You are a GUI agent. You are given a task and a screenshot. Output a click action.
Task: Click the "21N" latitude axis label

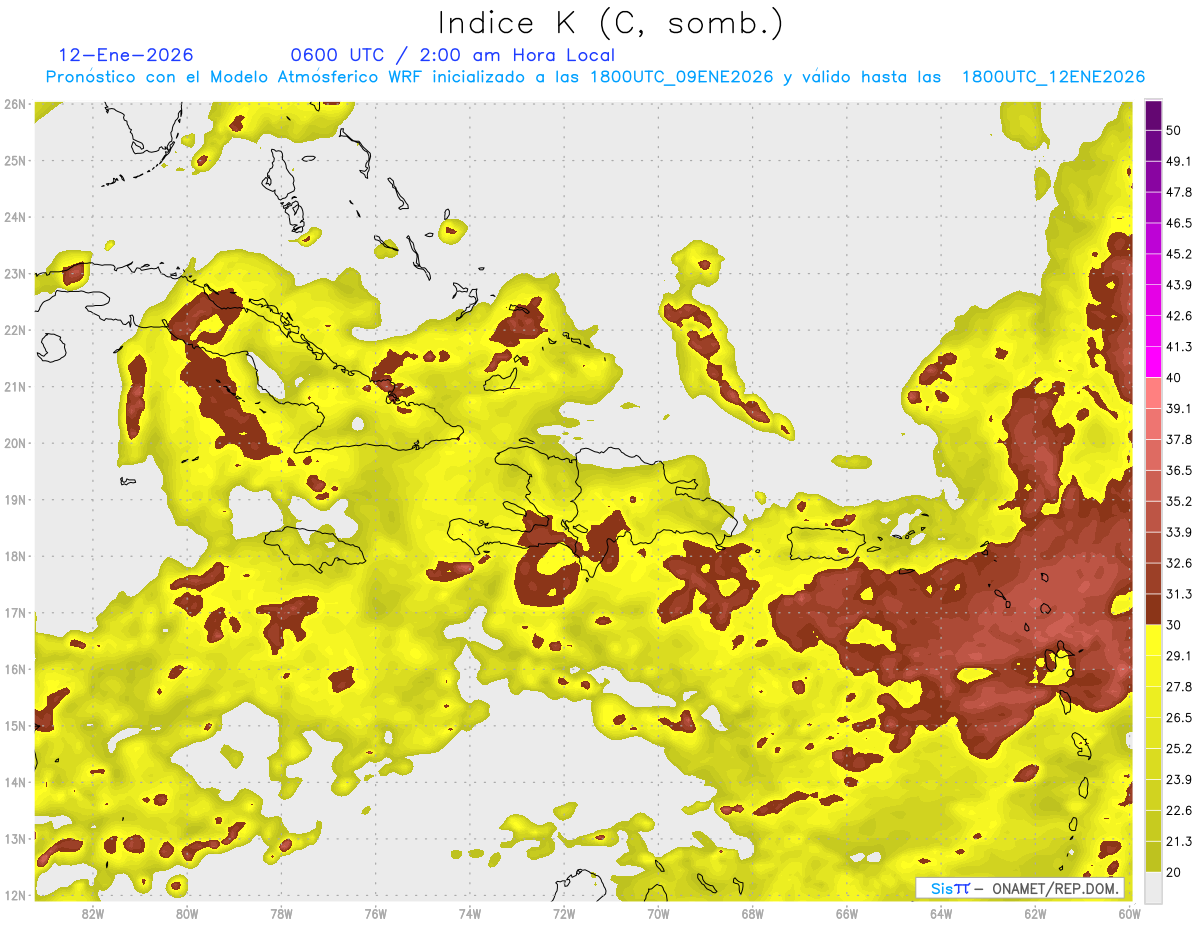(x=14, y=387)
